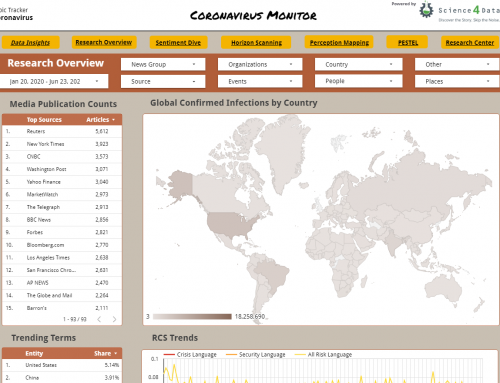Select Barron's row
The image size is (500, 383).
tap(62, 308)
